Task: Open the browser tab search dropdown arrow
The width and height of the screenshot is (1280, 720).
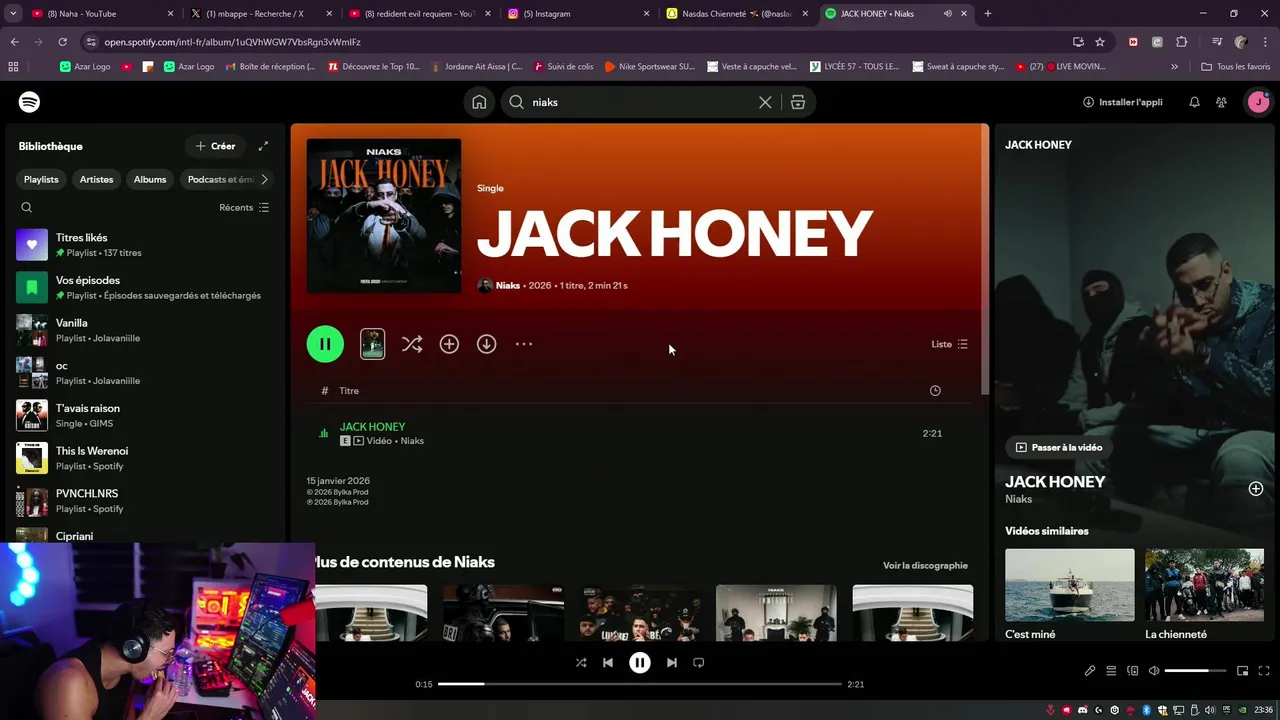Action: tap(13, 14)
